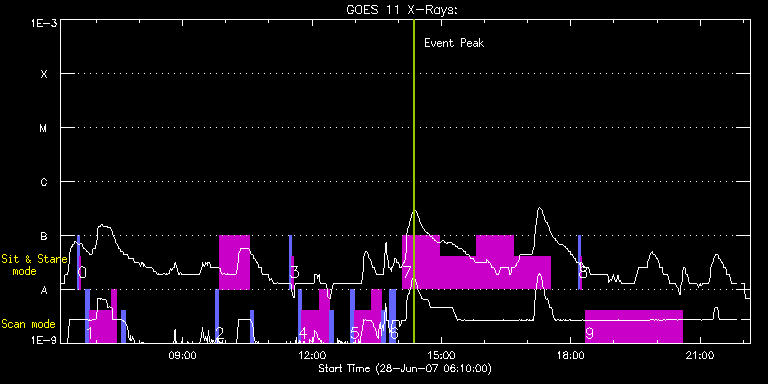Click the 'GOES 11 X-Rays:' title
Screen dimensions: 768x384
tap(402, 10)
